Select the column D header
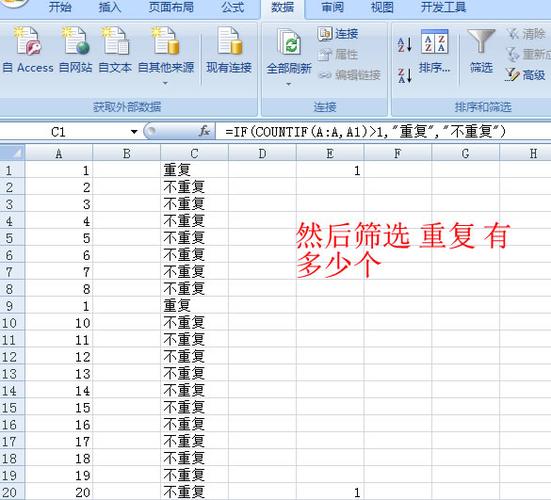Image resolution: width=551 pixels, height=500 pixels. 262,153
